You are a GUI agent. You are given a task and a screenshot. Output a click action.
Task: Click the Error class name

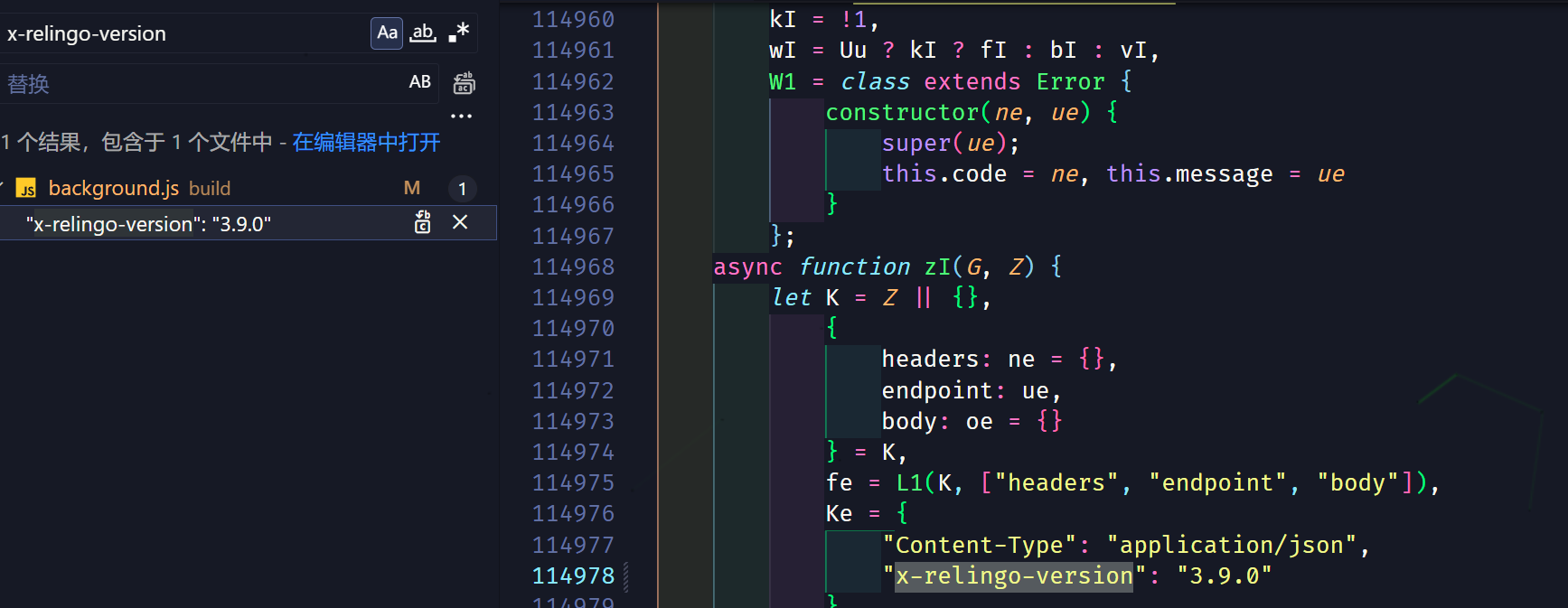[1070, 81]
